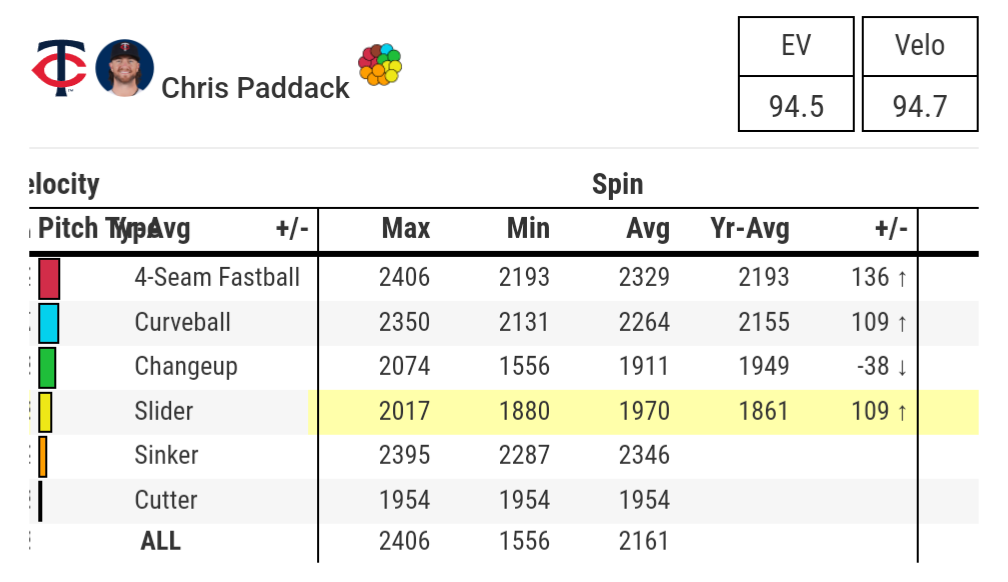Sort by Spin Avg column header
The image size is (1008, 582).
[647, 229]
